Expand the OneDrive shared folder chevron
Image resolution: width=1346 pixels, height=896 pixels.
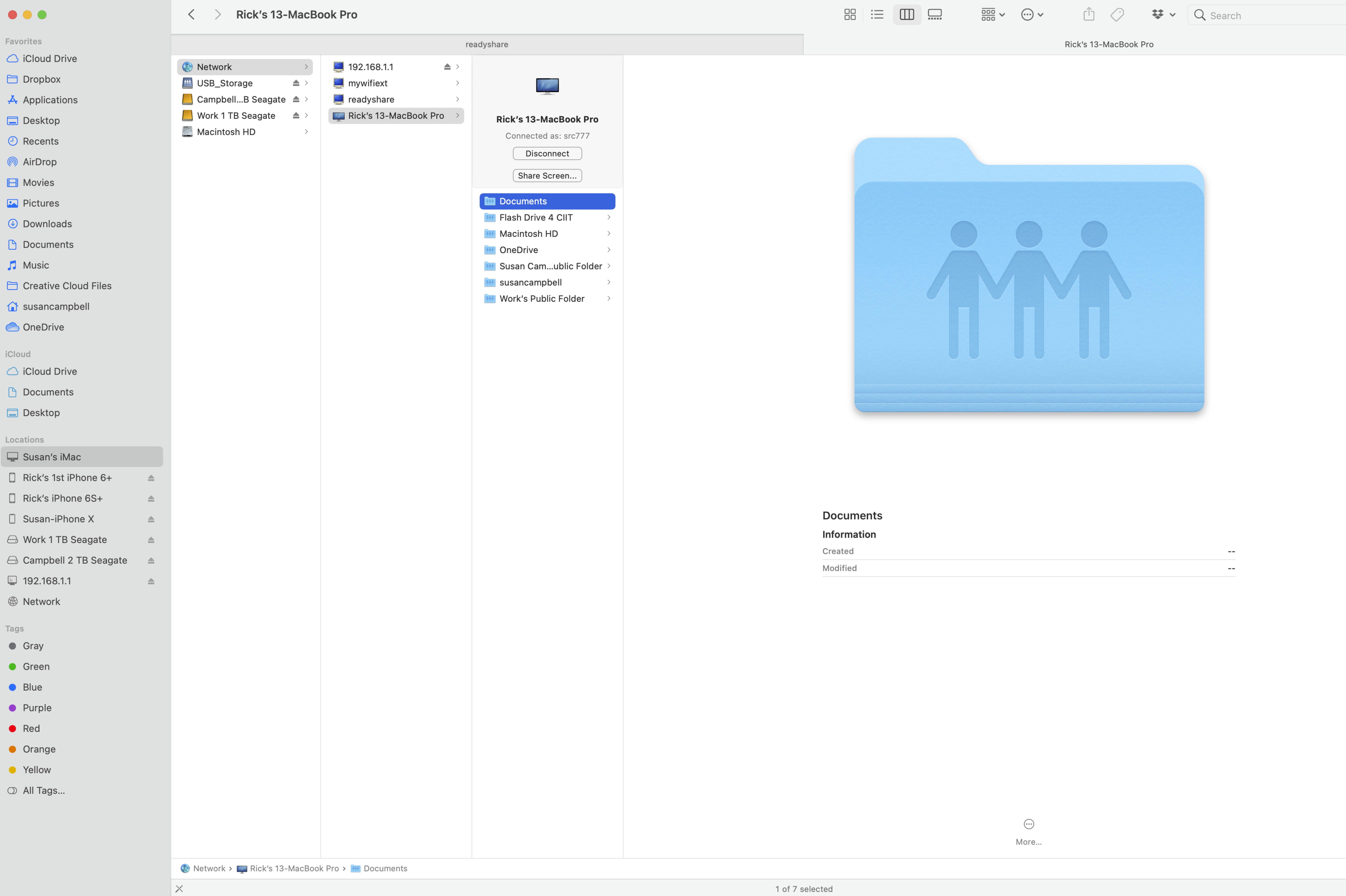click(609, 250)
